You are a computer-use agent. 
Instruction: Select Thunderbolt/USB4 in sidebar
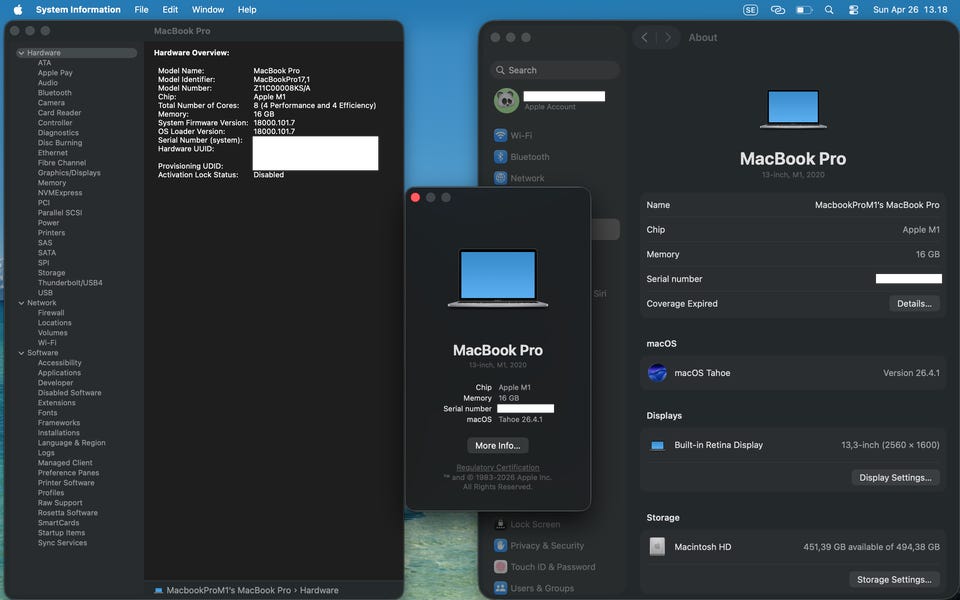coord(70,283)
